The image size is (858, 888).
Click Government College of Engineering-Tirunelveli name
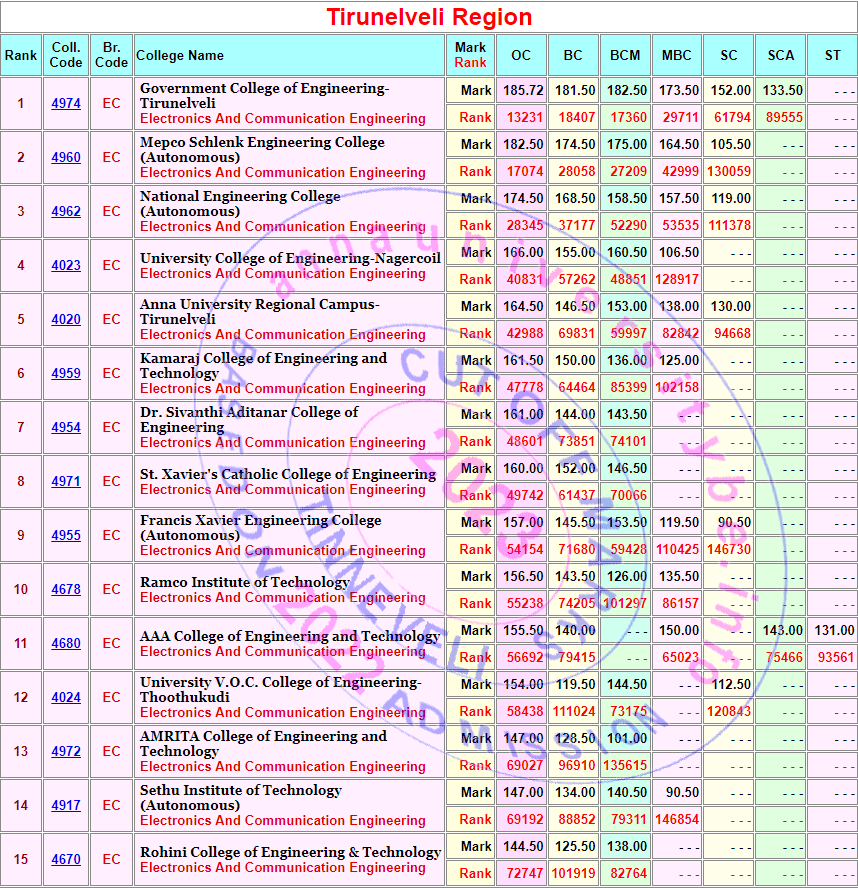point(264,96)
